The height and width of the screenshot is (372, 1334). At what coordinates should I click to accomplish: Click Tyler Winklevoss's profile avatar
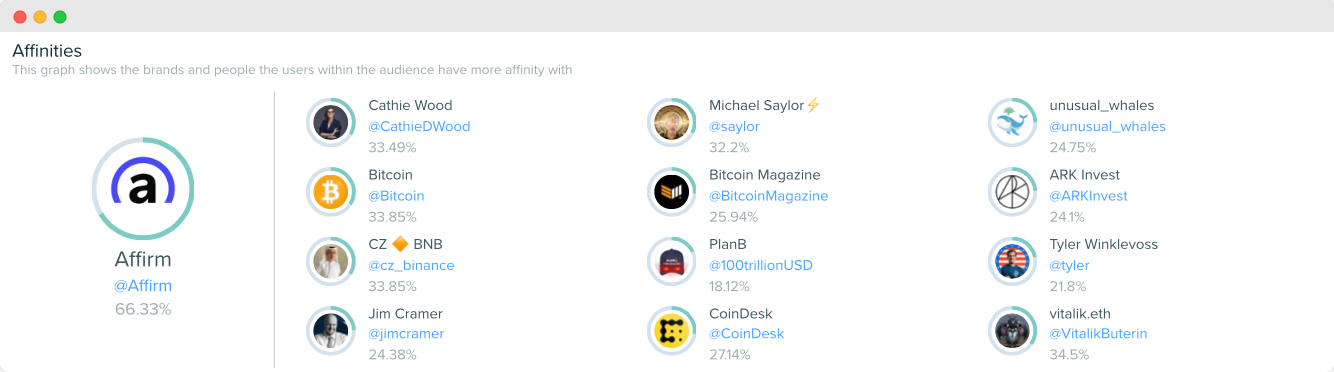[1012, 262]
